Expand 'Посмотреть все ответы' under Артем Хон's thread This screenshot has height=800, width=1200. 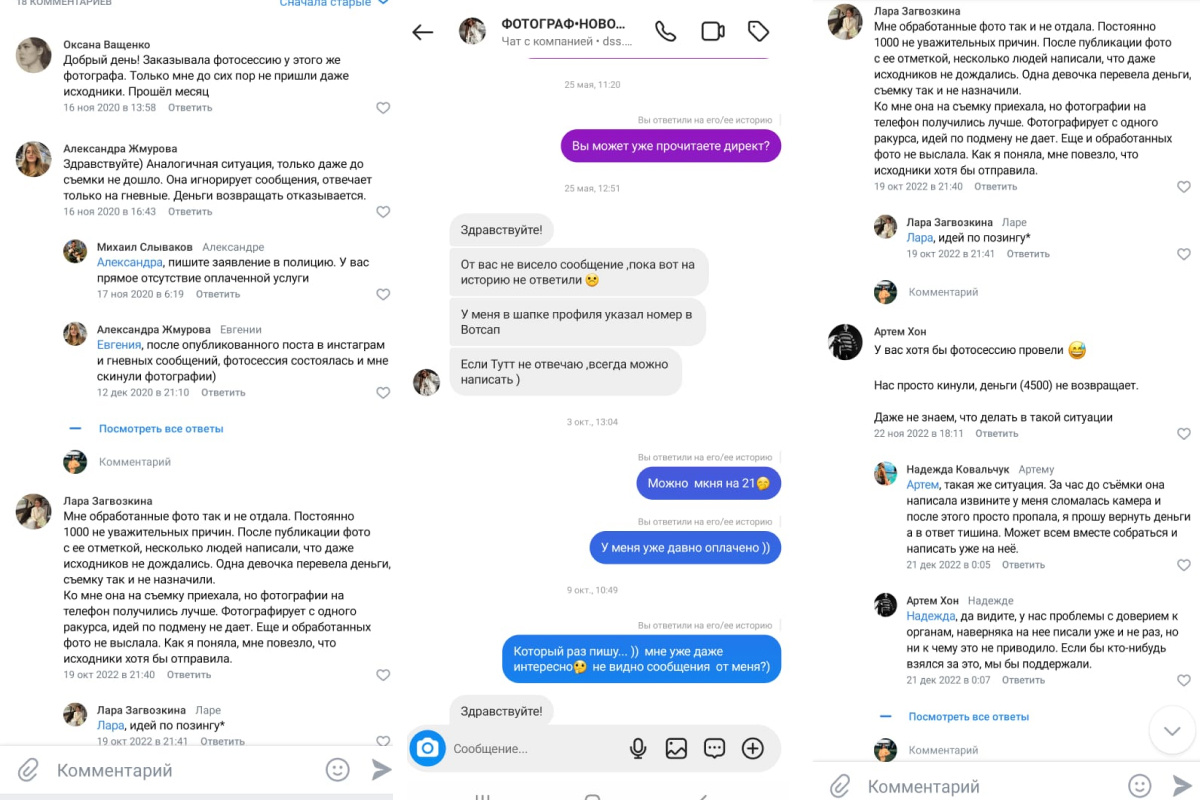(968, 716)
